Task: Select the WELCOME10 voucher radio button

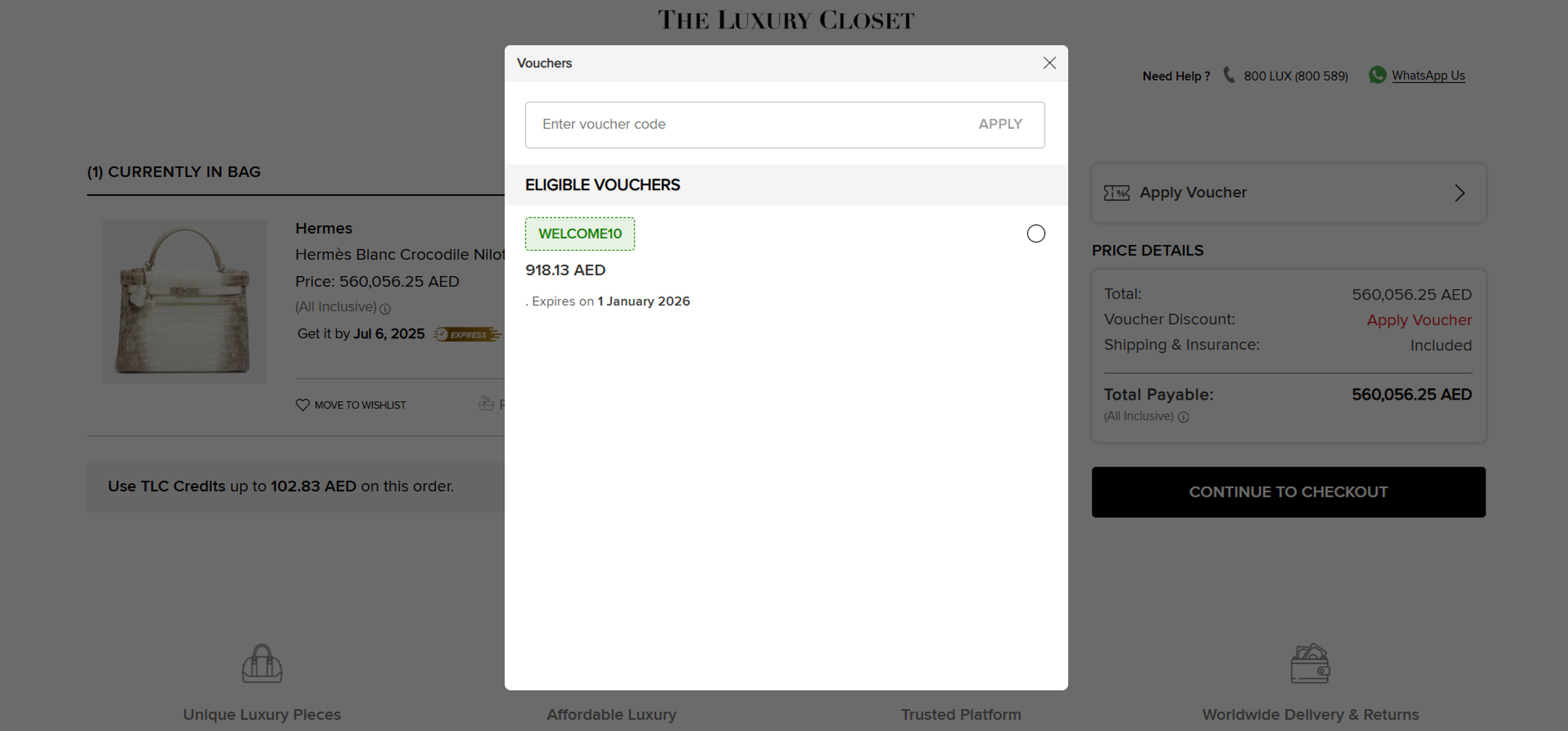Action: tap(1036, 234)
